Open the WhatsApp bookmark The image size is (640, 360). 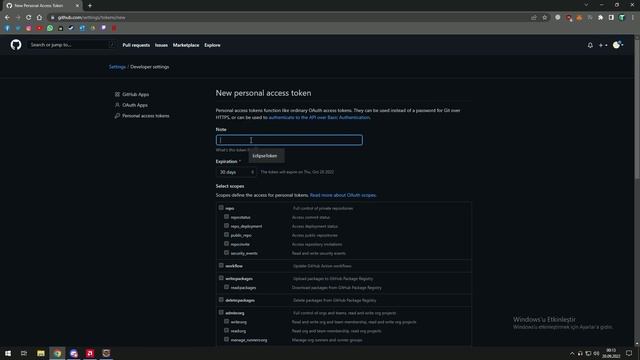(x=50, y=28)
